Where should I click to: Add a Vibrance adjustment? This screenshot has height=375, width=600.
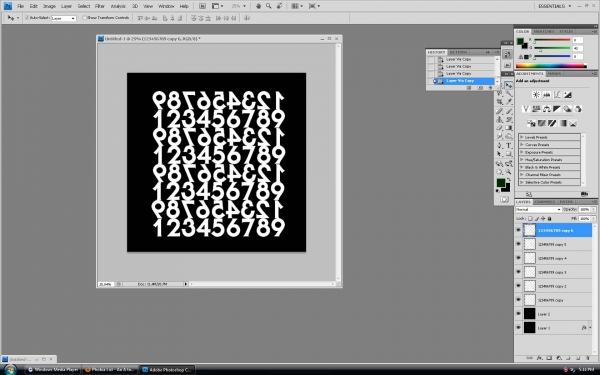526,109
